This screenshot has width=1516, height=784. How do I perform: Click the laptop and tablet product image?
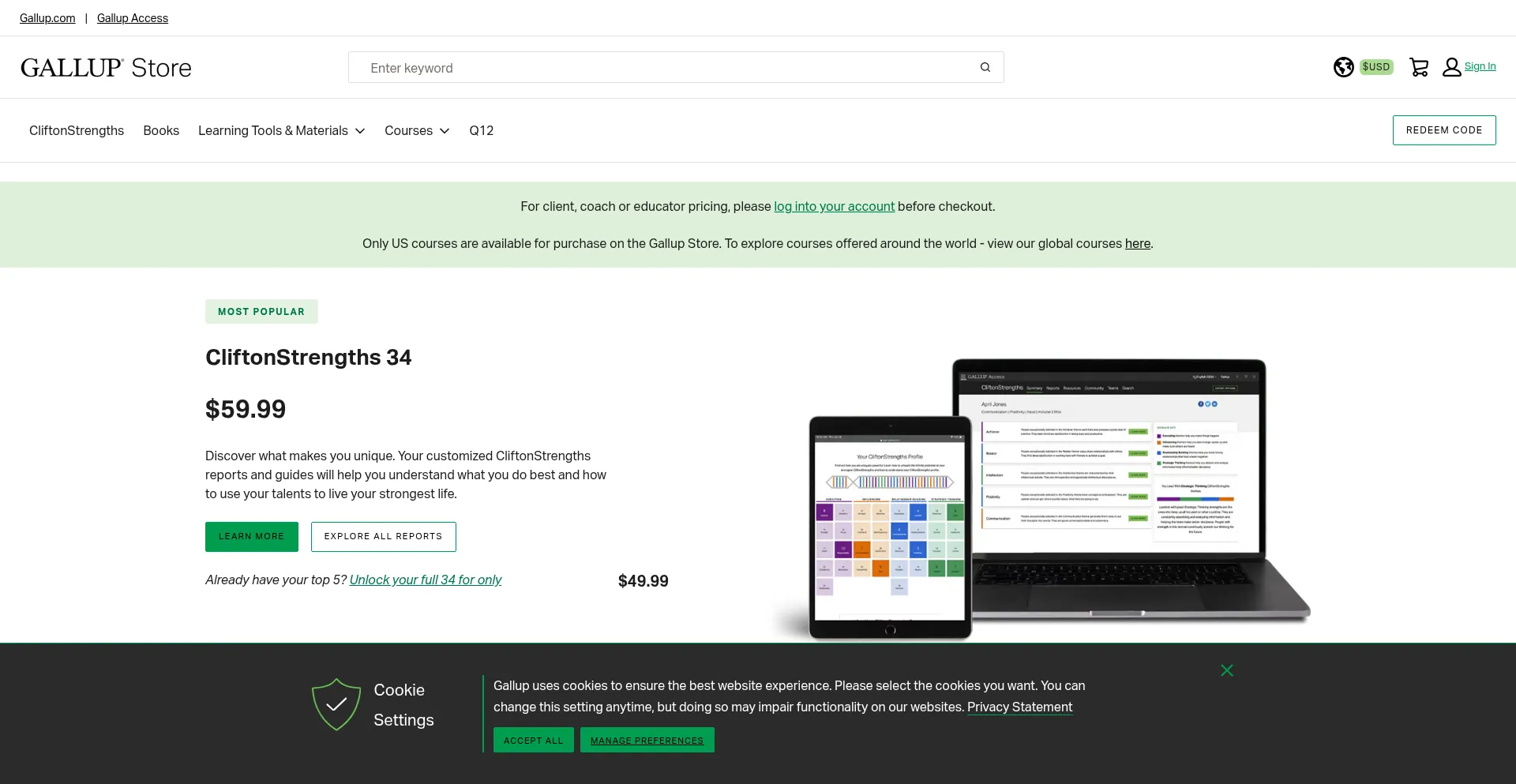1042,499
